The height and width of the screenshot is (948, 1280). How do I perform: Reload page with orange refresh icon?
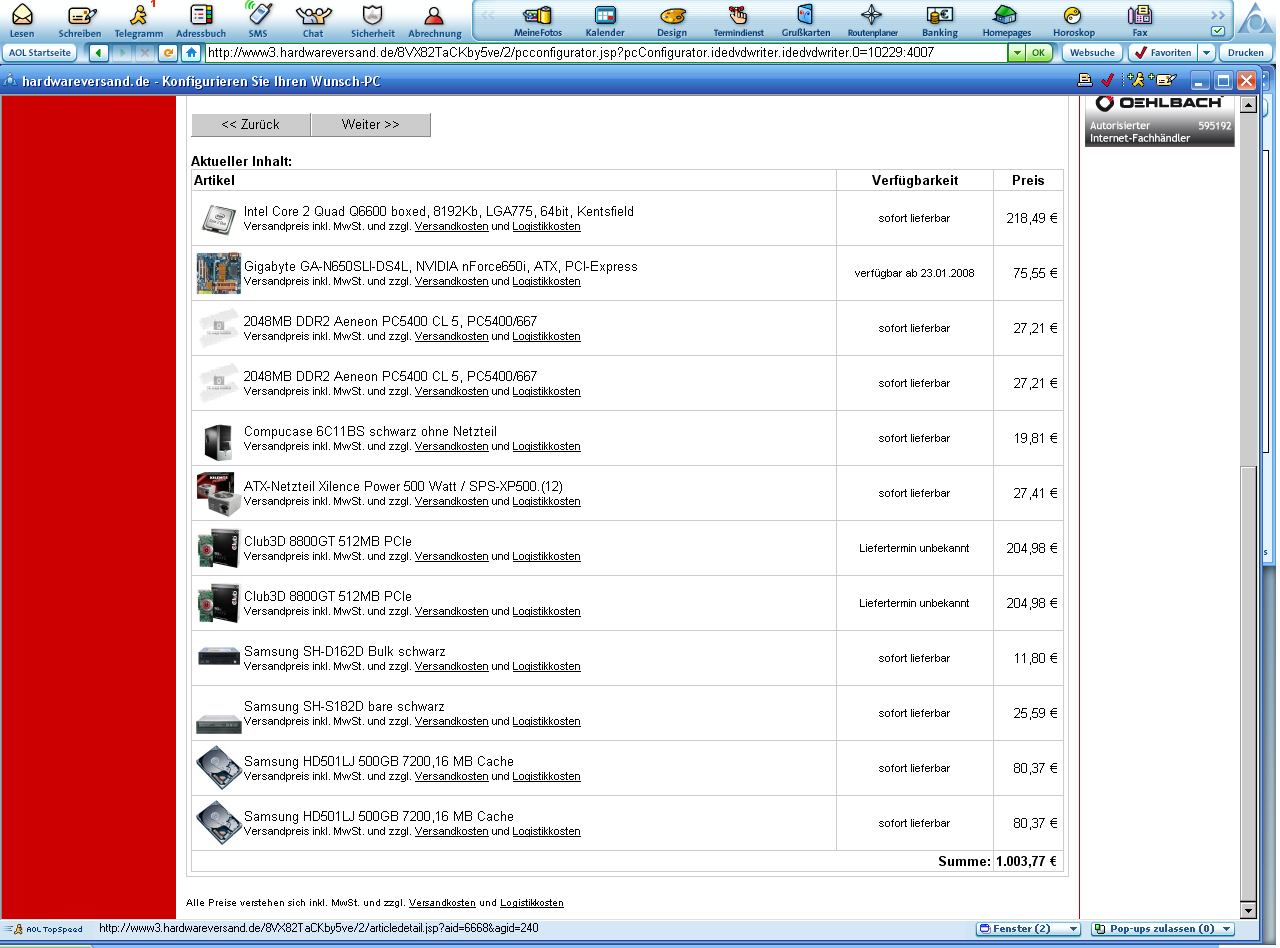[168, 52]
